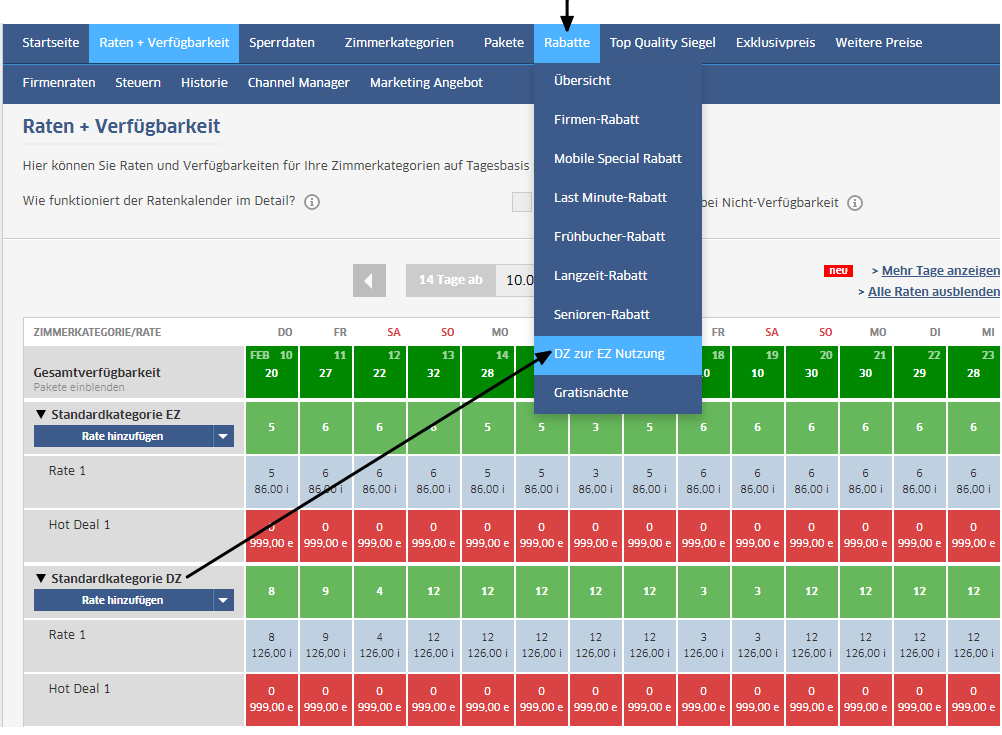The height and width of the screenshot is (735, 1002).
Task: Open dropdown arrow beside EZ Rate hinzufügen
Action: (224, 436)
